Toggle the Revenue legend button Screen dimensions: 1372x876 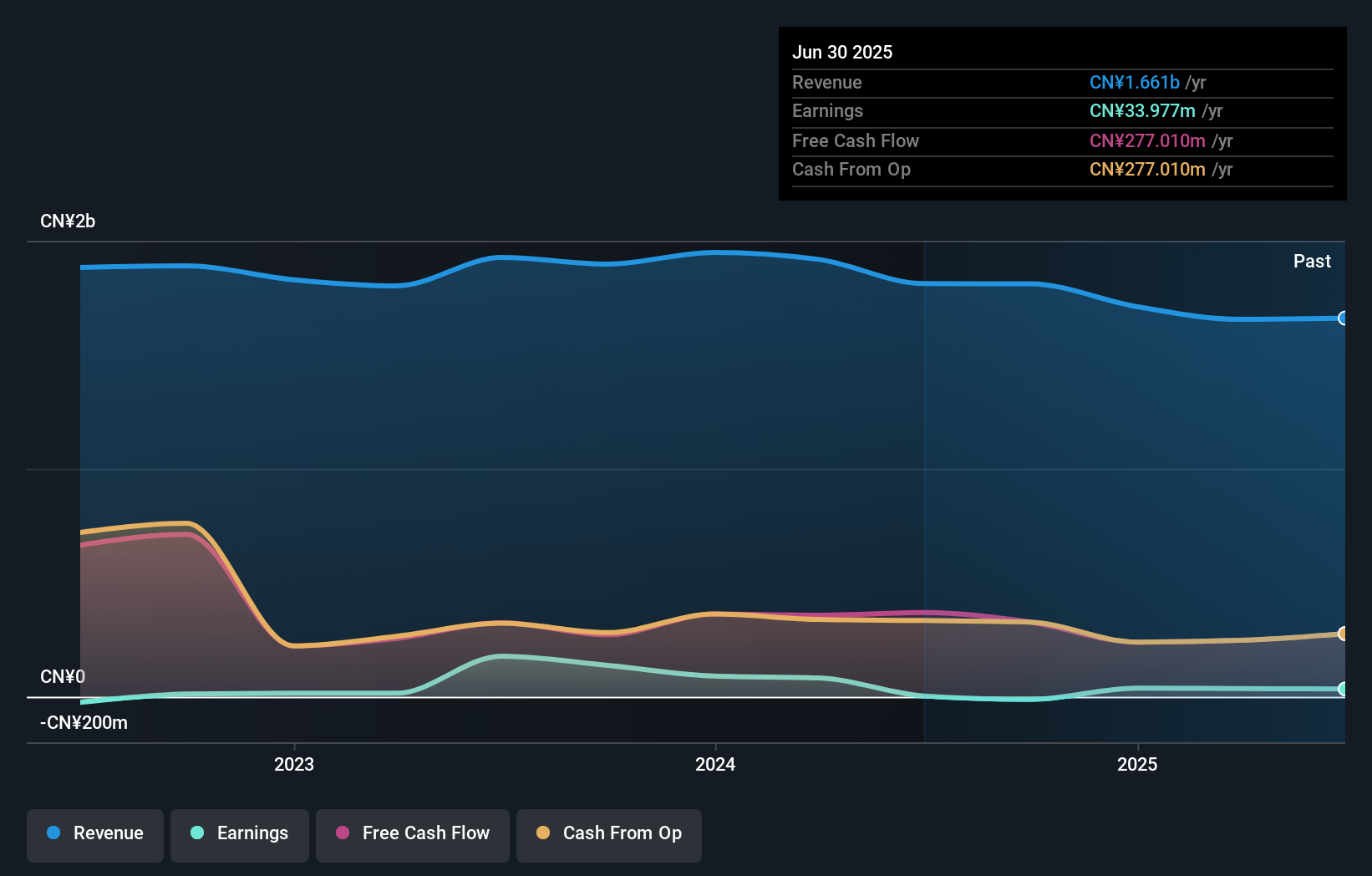coord(95,835)
